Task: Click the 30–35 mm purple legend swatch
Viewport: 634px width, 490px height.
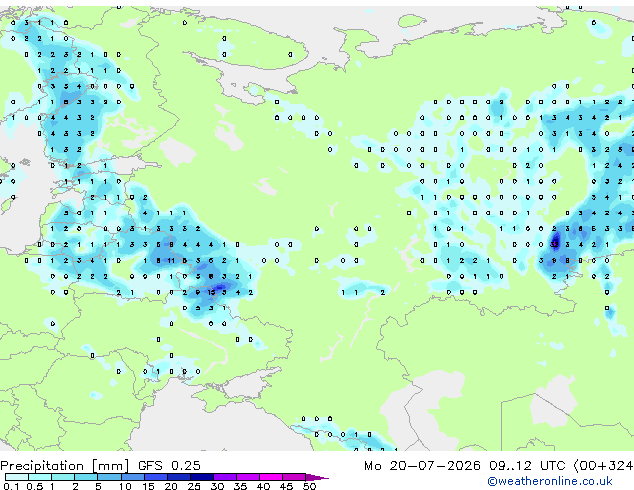Action: pos(224,477)
